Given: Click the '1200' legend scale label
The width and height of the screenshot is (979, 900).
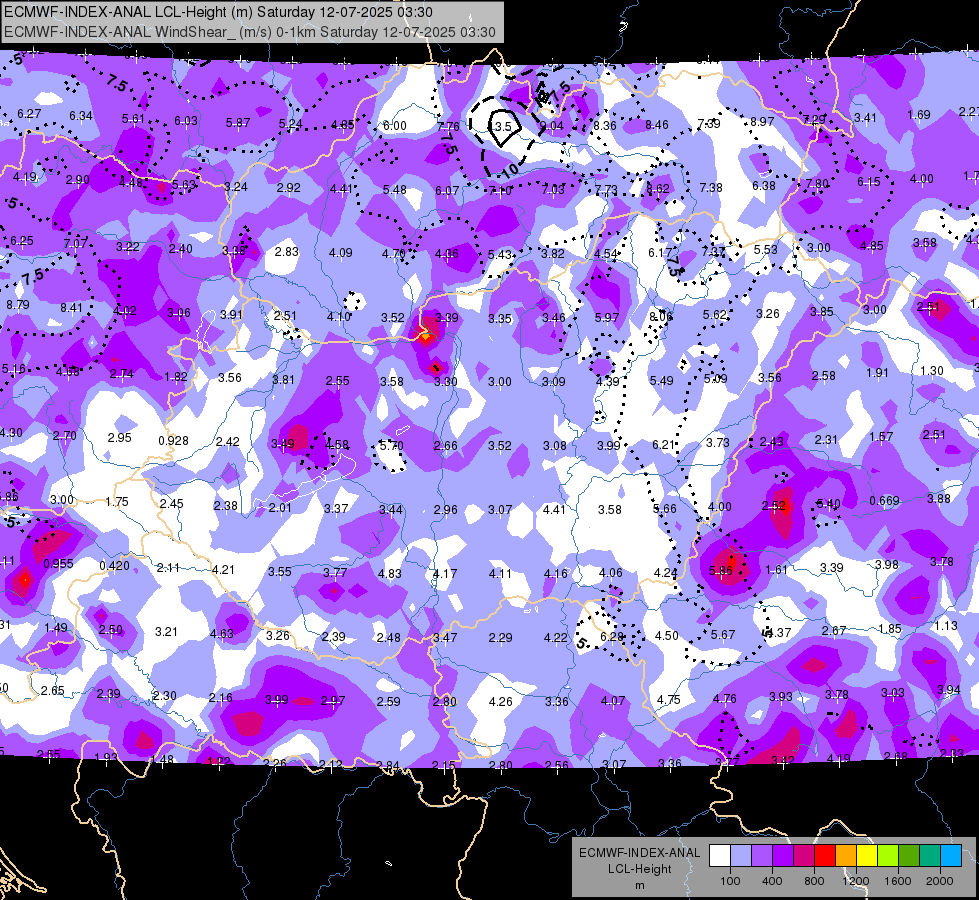Looking at the screenshot, I should (855, 881).
